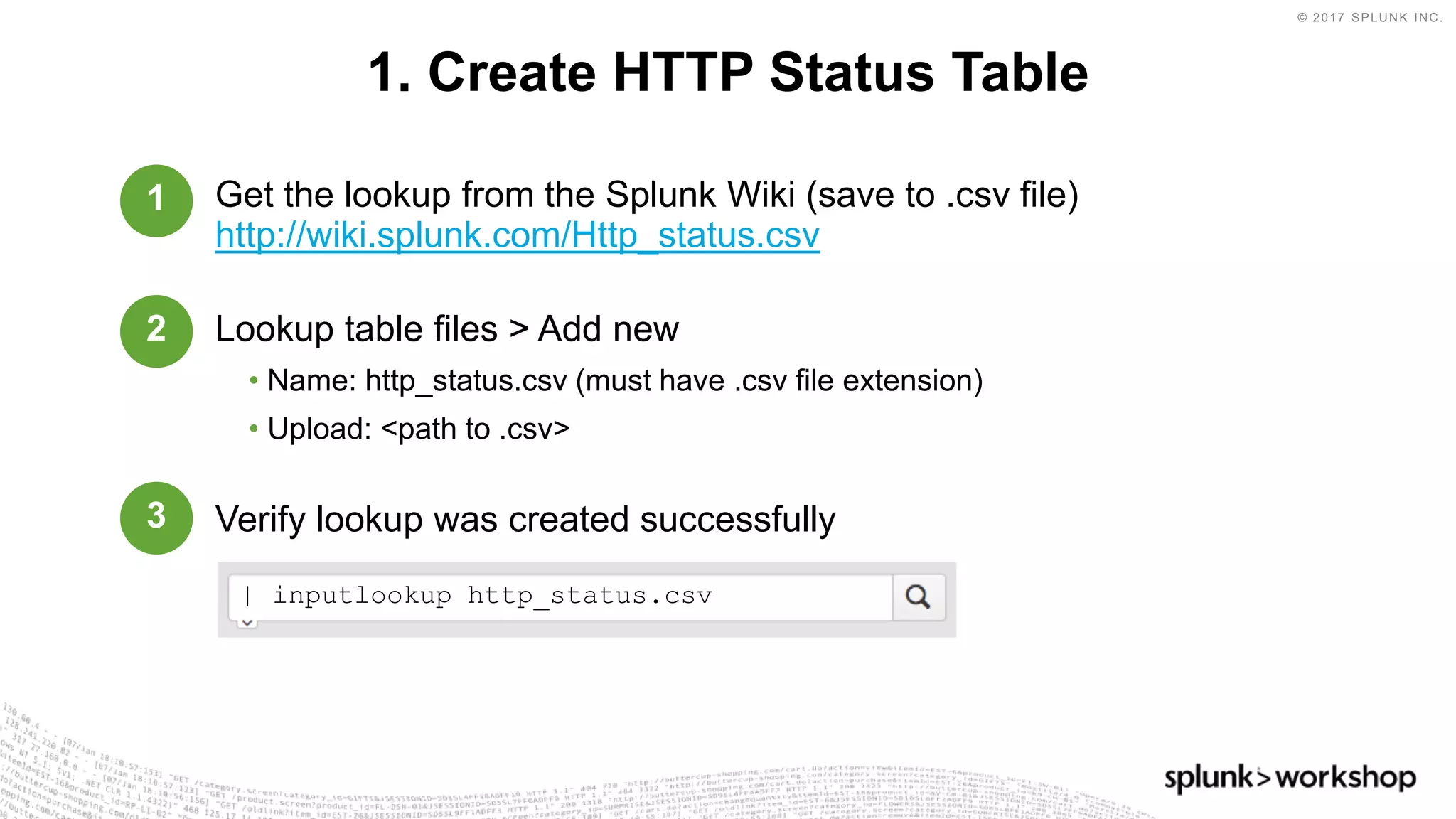Click the slide title 'Create HTTP Status Table'
The image size is (1456, 819).
coord(728,73)
